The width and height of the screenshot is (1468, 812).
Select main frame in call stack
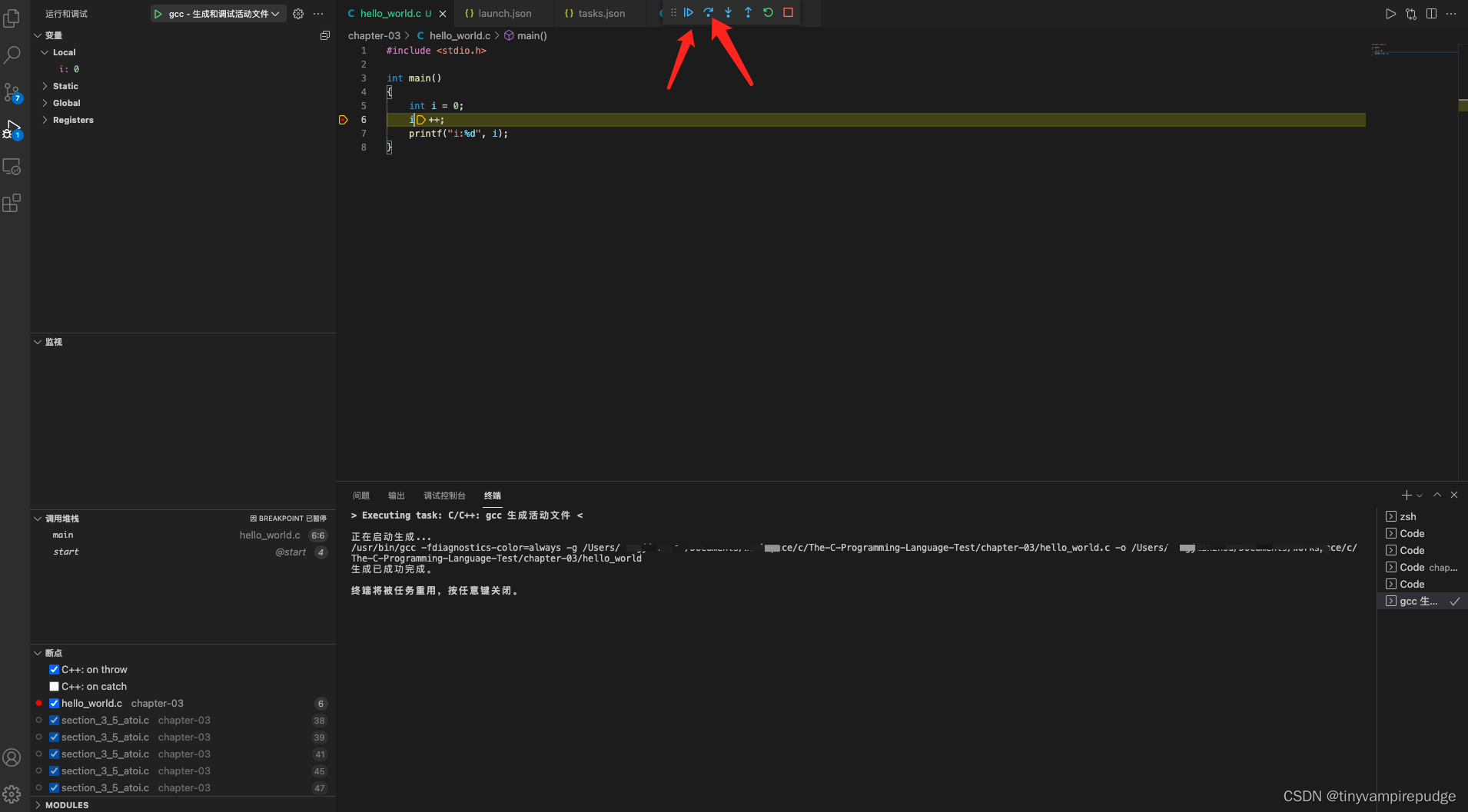tap(183, 535)
